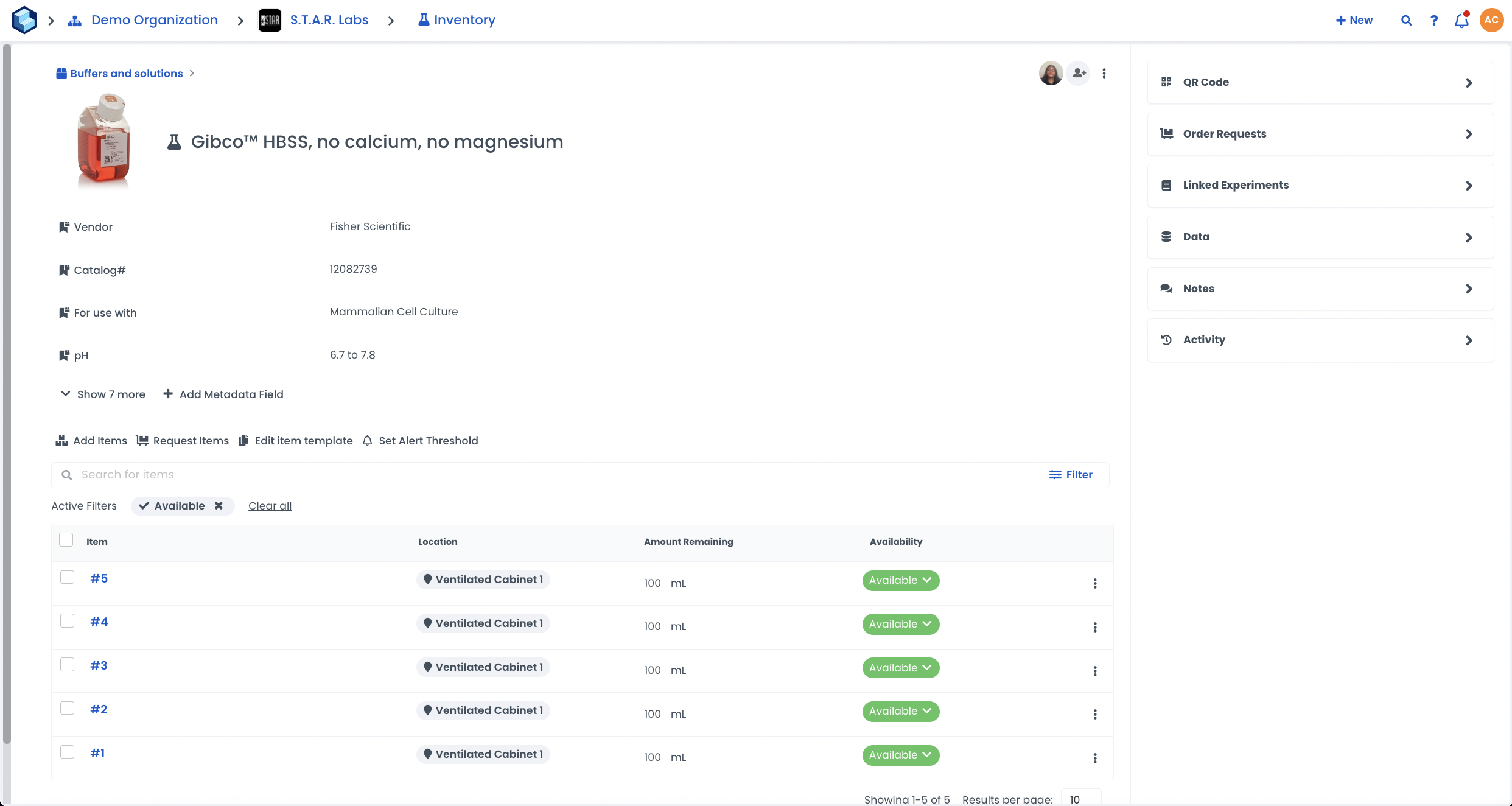Expand Show 7 more metadata fields
The height and width of the screenshot is (806, 1512).
[x=103, y=394]
